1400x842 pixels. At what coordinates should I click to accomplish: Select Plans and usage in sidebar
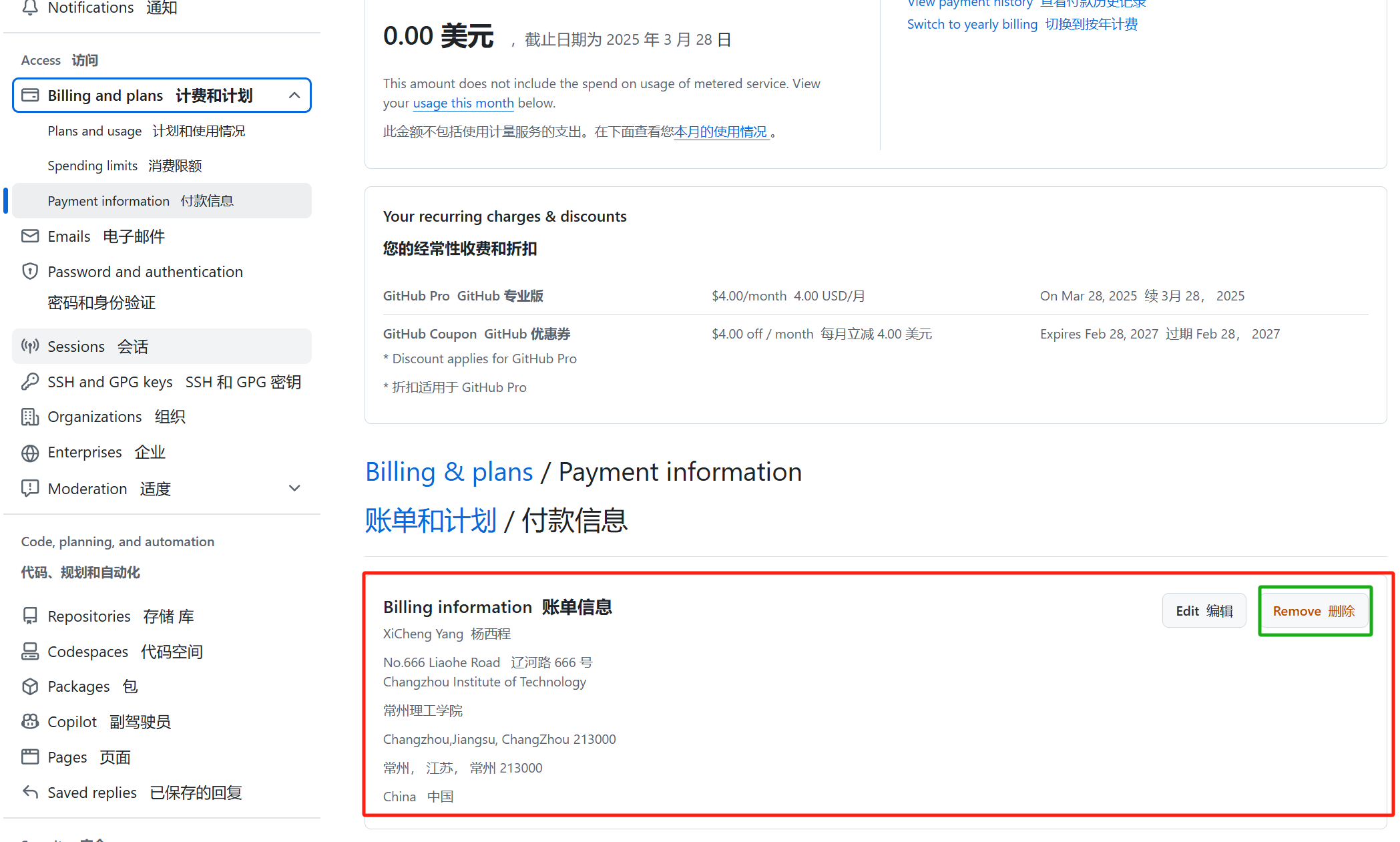coord(94,131)
